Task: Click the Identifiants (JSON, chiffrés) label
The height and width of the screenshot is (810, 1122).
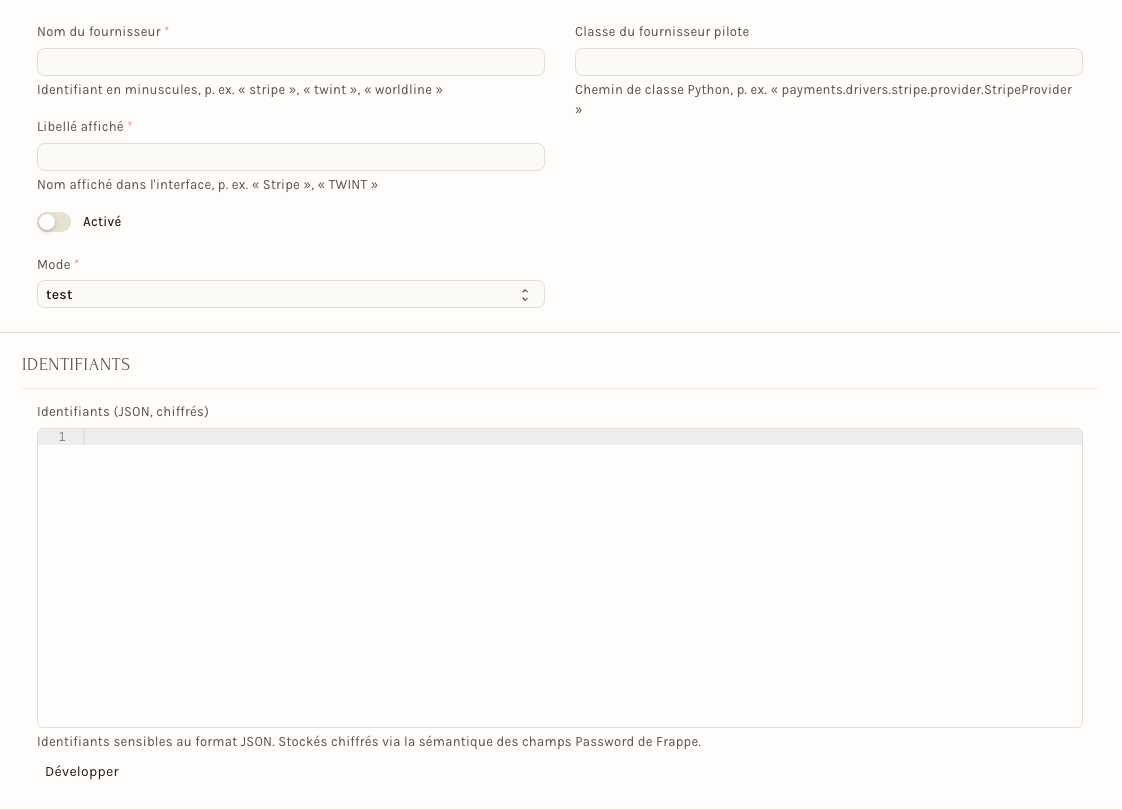Action: coord(123,411)
